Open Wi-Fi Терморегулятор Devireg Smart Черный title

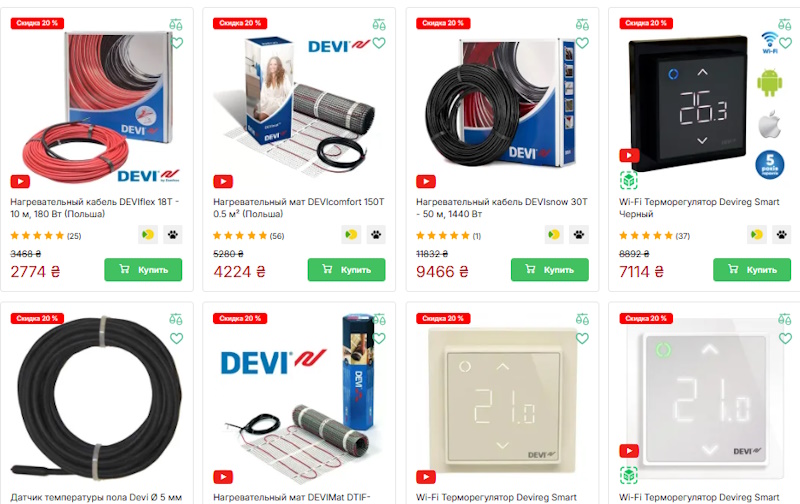point(699,208)
